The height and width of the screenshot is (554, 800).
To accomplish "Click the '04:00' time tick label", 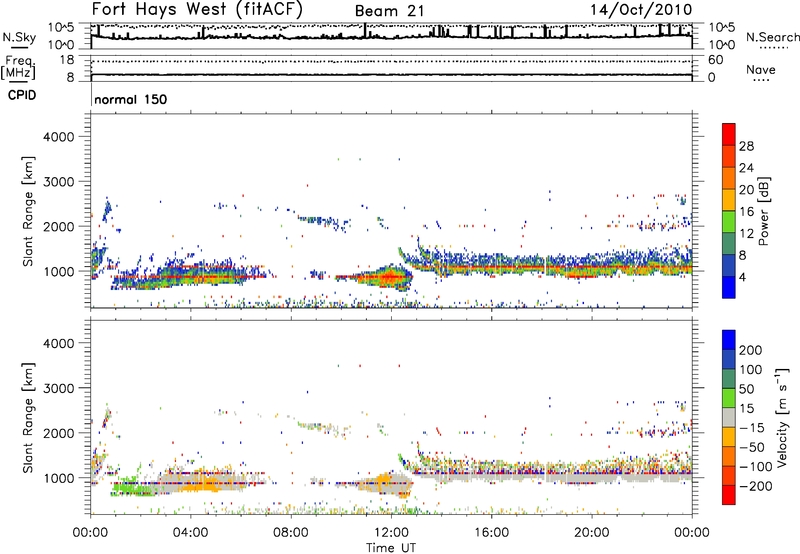I will point(190,533).
